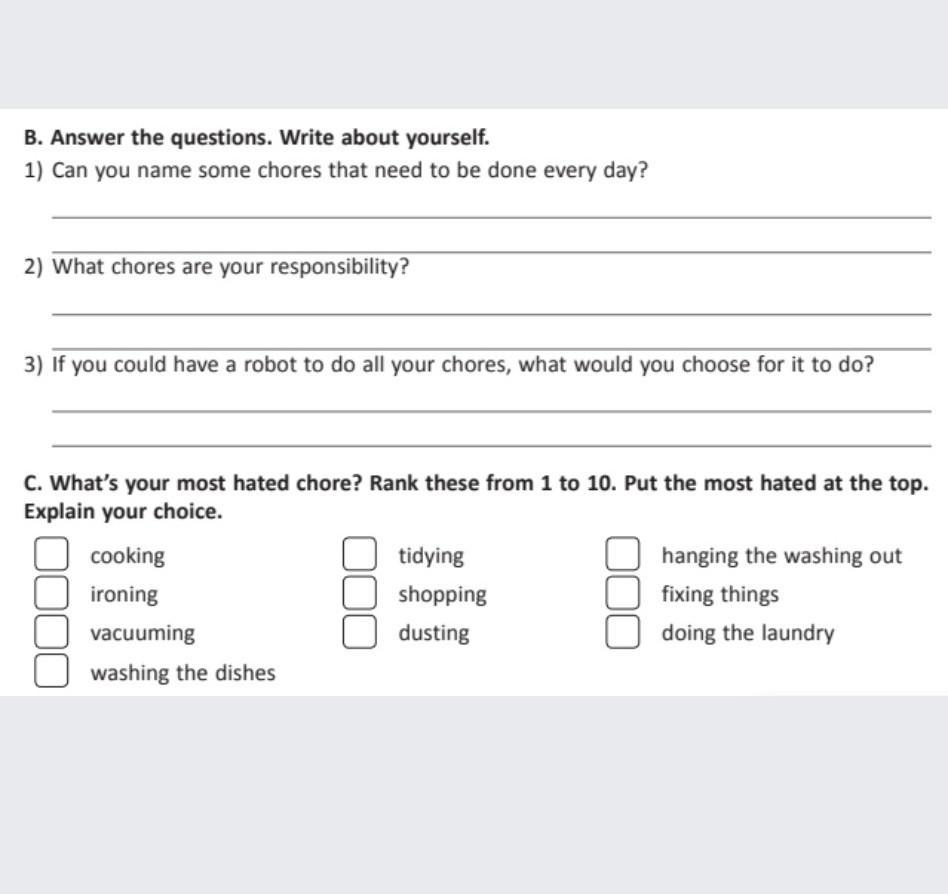Tick the checkbox next to cooking
The height and width of the screenshot is (894, 948).
pos(52,555)
